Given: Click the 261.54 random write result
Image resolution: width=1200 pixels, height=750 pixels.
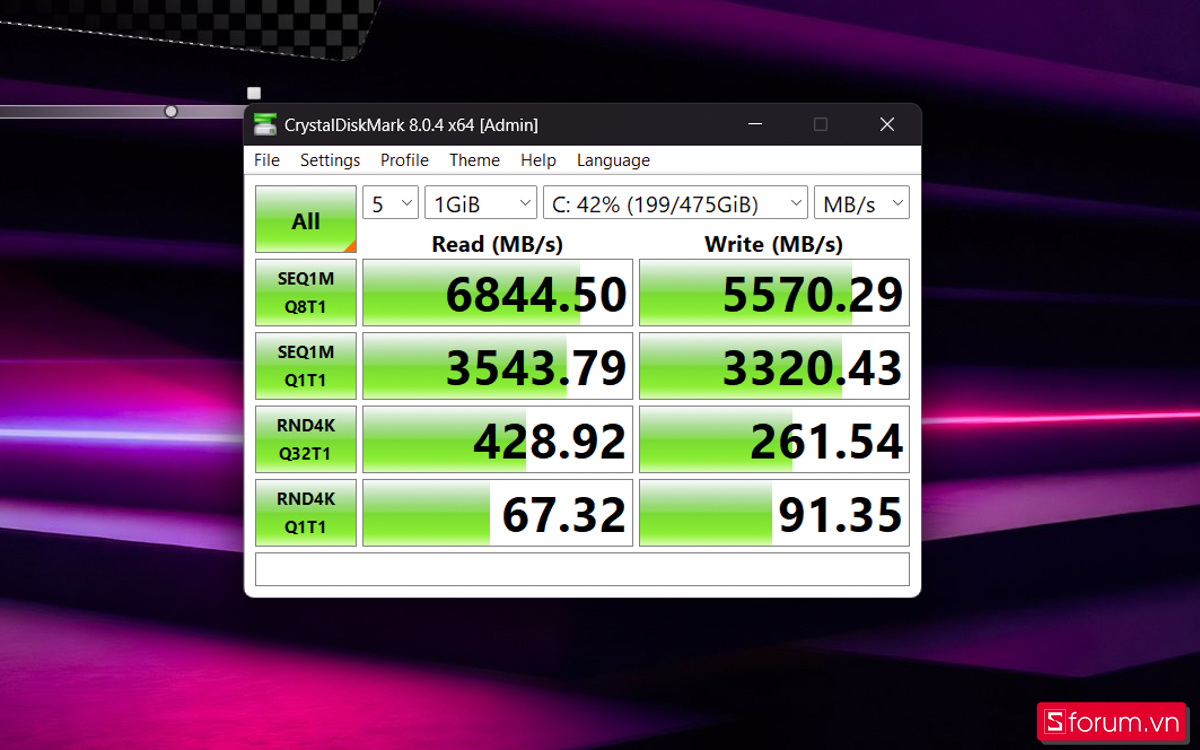Looking at the screenshot, I should tap(775, 439).
